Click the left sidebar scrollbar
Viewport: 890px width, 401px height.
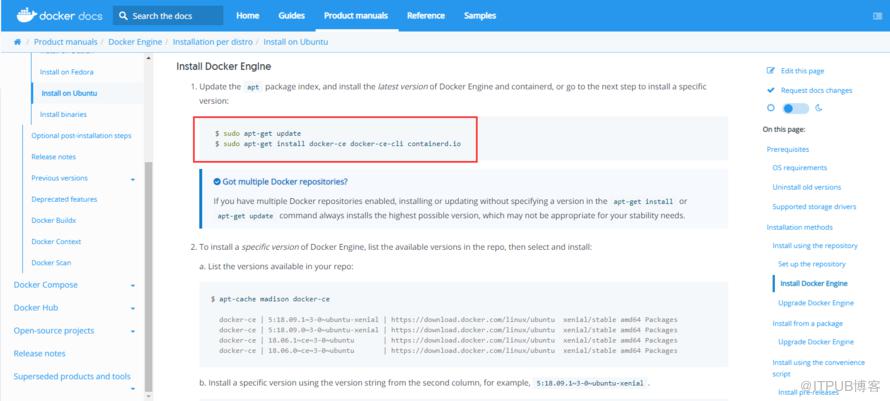point(149,275)
